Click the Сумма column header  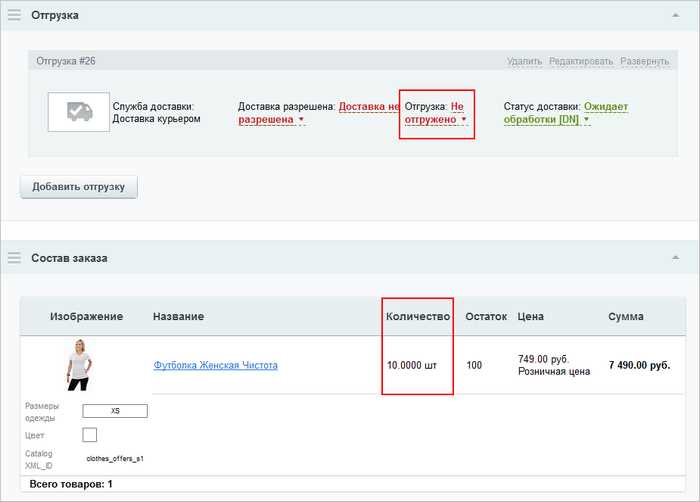[x=626, y=316]
